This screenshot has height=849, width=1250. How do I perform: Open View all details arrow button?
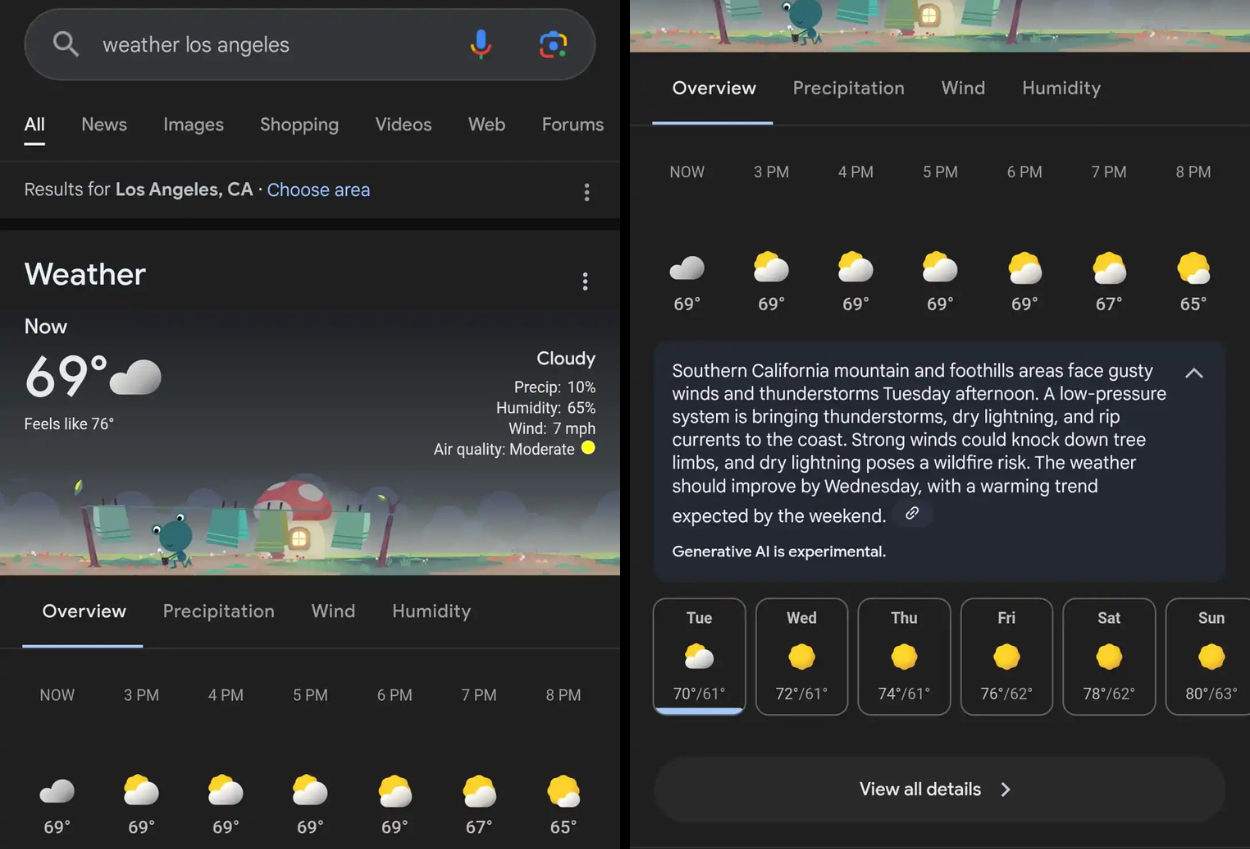[x=940, y=789]
